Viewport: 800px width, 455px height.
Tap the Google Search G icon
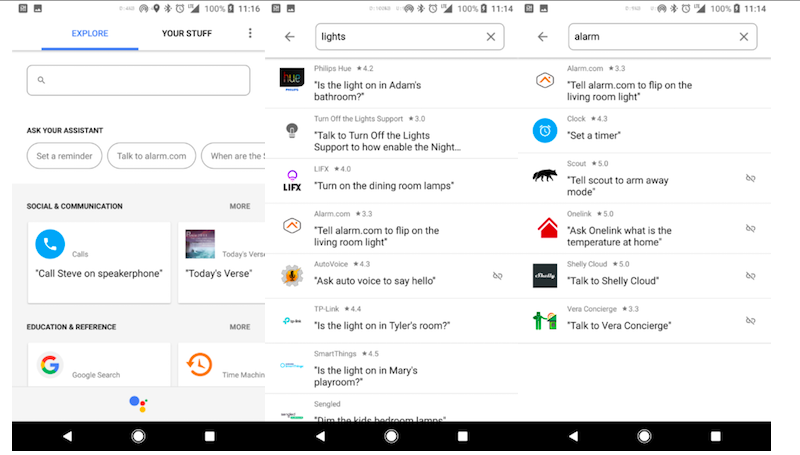[50, 365]
